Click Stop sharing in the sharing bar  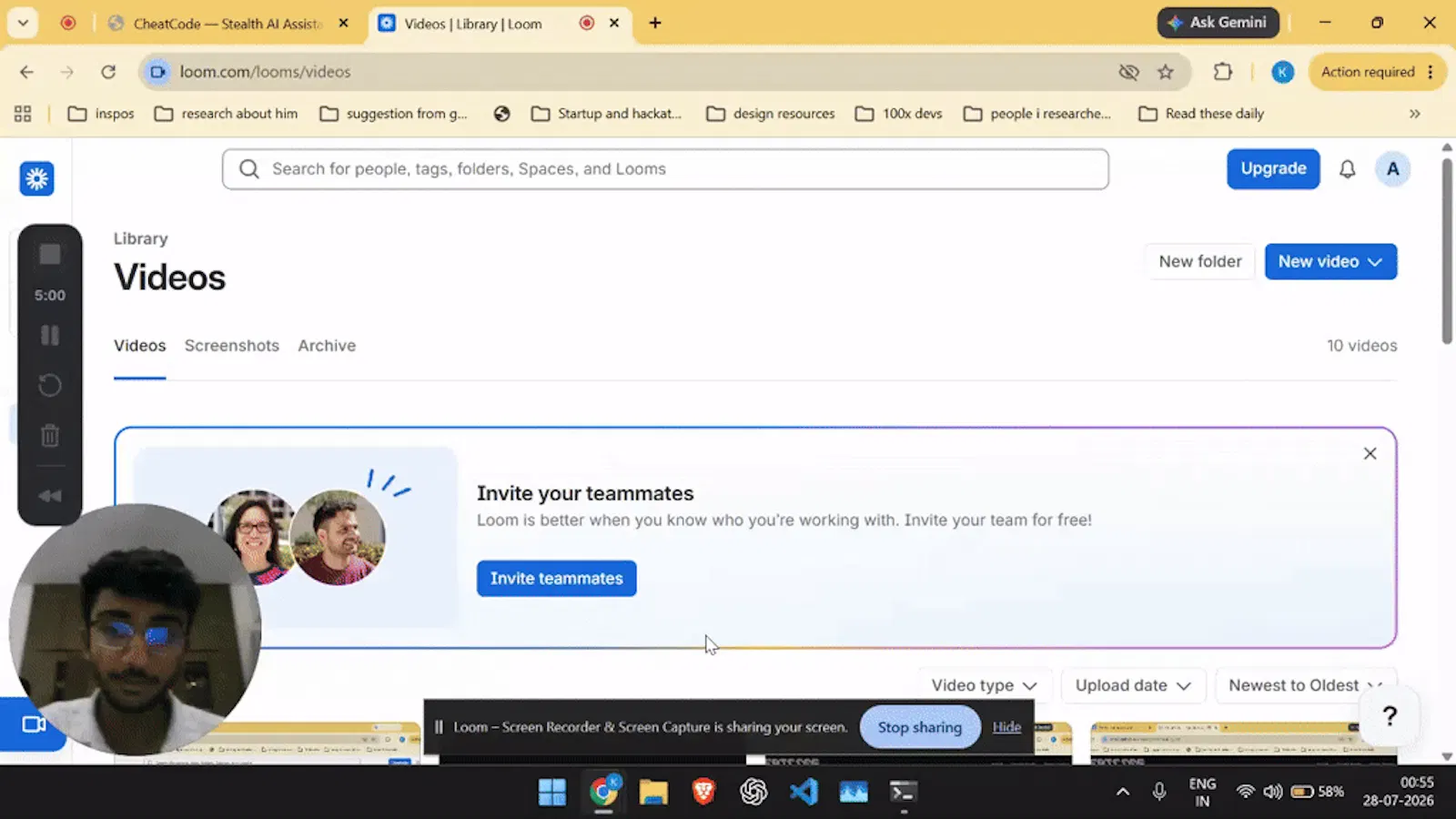(x=919, y=727)
